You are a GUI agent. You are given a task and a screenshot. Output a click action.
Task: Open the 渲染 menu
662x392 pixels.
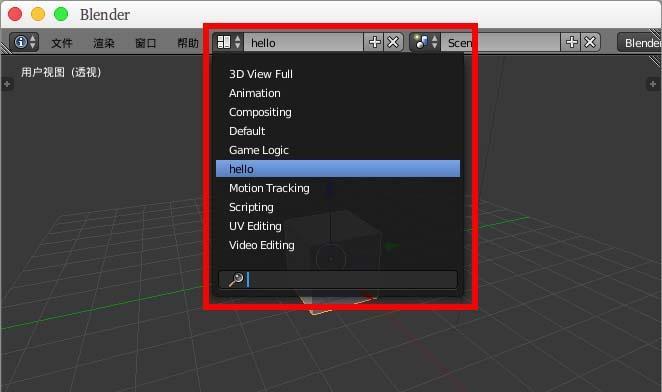104,43
